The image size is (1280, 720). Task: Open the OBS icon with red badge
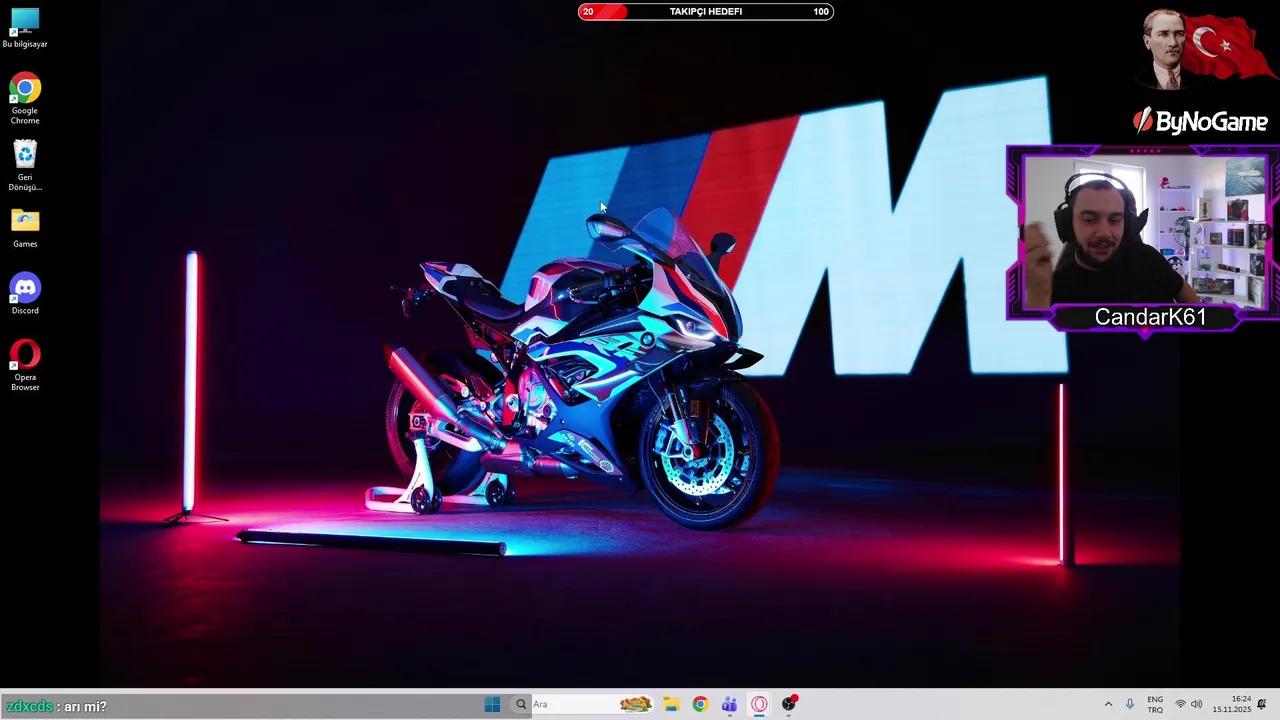[x=789, y=704]
